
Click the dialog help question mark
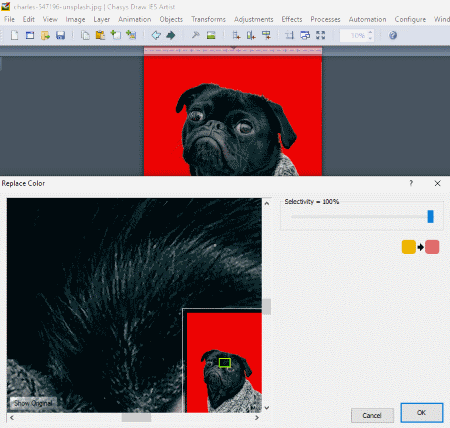[x=411, y=183]
